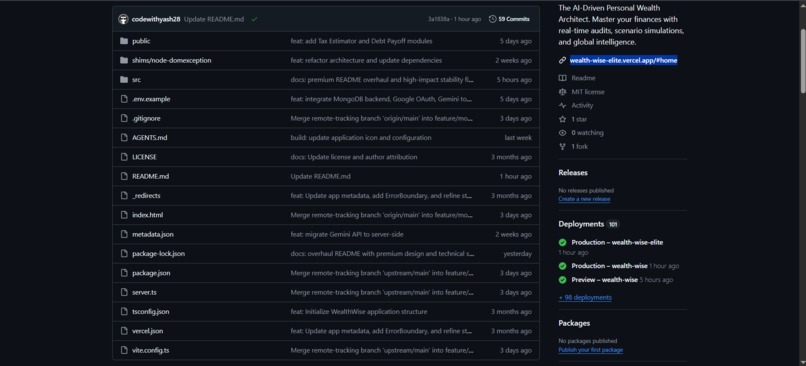Click the shims/node-domexception folder icon
The image size is (806, 366).
(x=123, y=60)
